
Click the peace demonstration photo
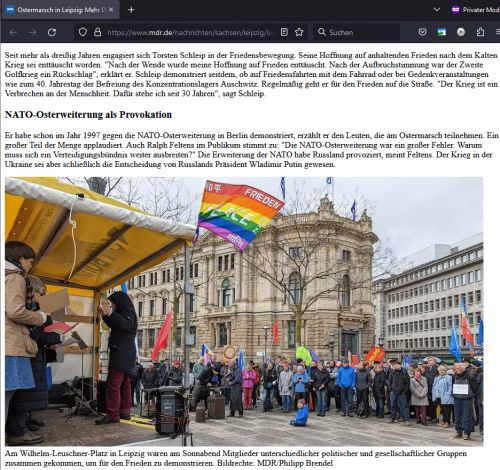tap(244, 311)
